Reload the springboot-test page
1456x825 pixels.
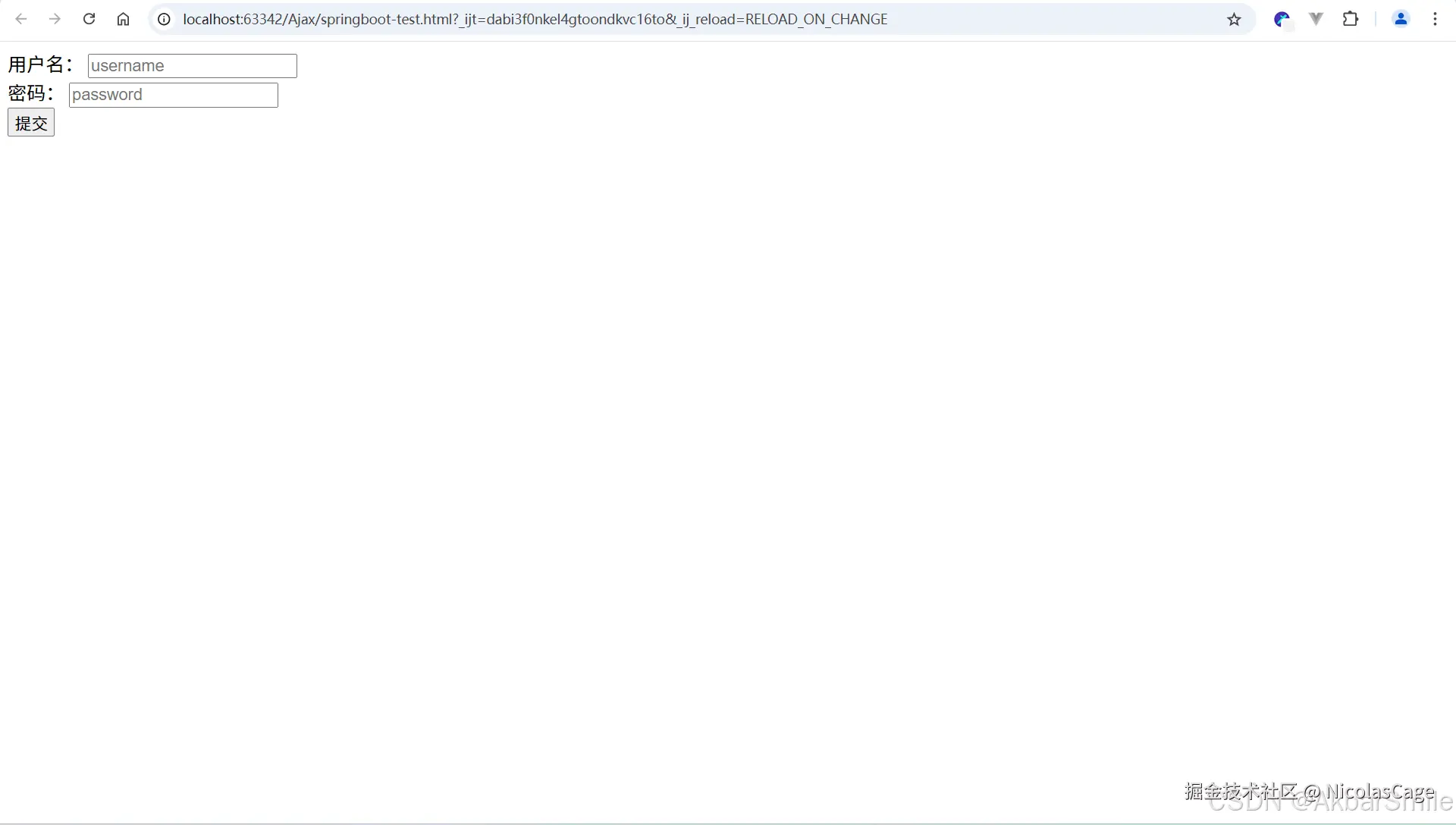pos(89,19)
